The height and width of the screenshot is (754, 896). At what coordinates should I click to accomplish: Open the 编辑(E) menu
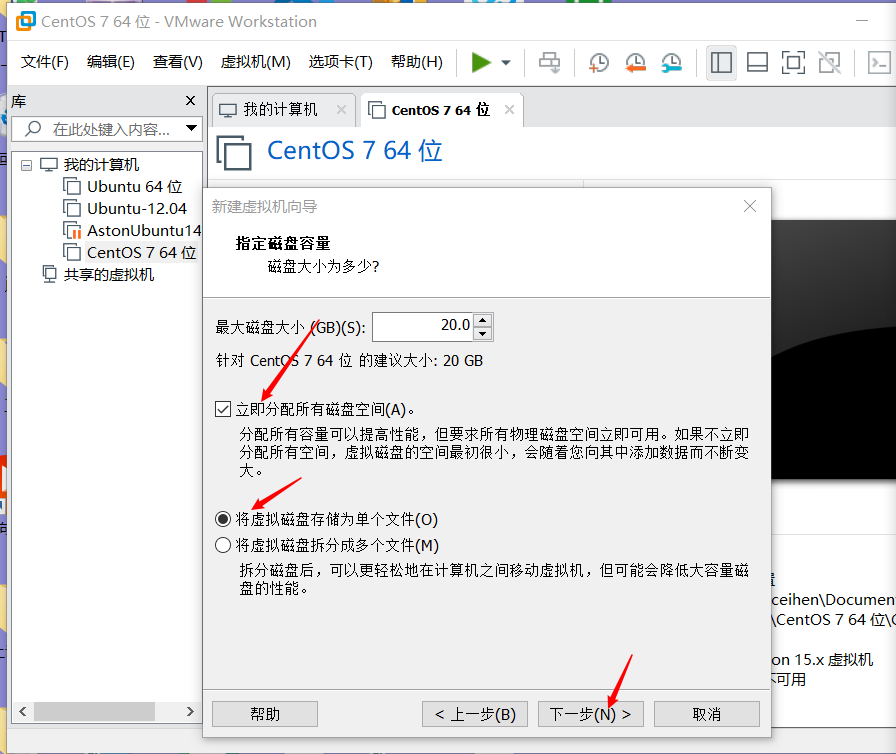click(x=111, y=62)
